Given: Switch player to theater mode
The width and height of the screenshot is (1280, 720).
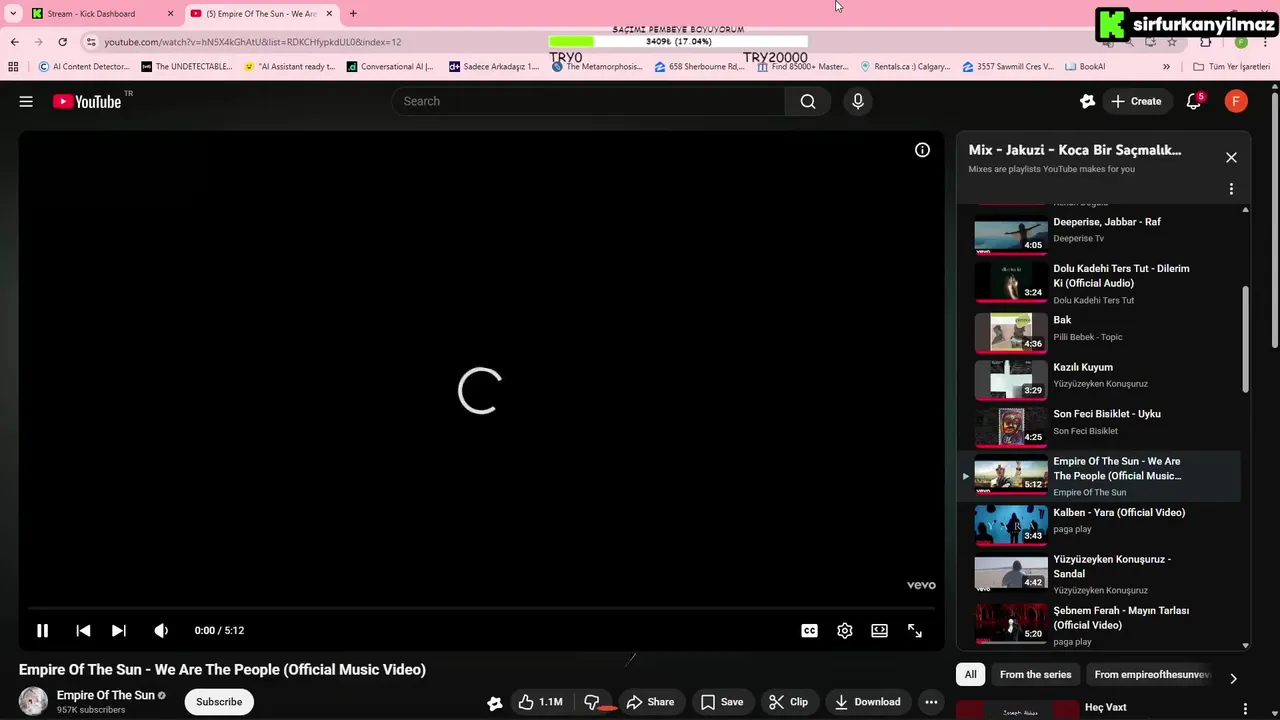Looking at the screenshot, I should (879, 630).
